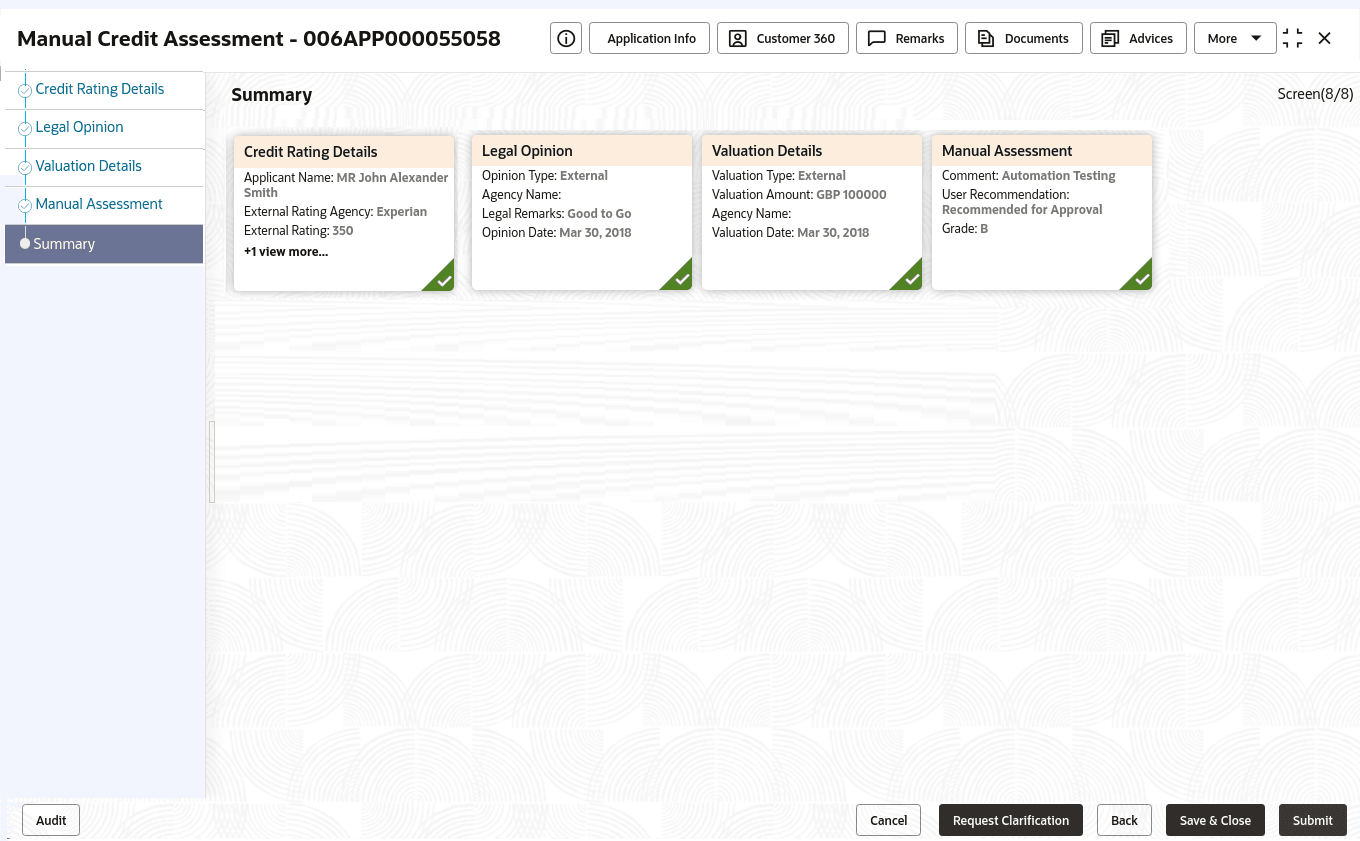Expand '+1 view more...' on Credit Rating card
The height and width of the screenshot is (841, 1360).
286,252
